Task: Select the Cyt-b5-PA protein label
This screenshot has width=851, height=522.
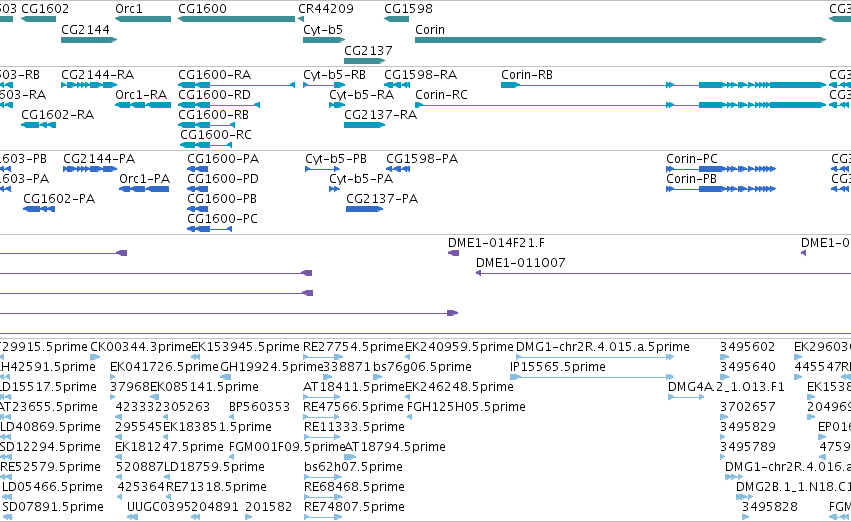Action: click(361, 179)
